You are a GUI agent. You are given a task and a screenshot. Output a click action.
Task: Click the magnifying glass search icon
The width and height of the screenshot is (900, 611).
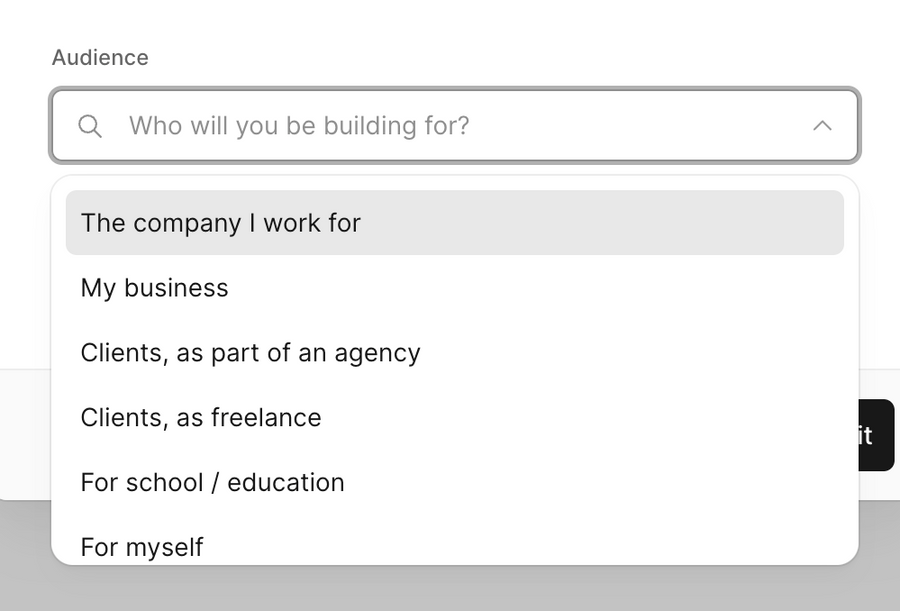tap(89, 125)
